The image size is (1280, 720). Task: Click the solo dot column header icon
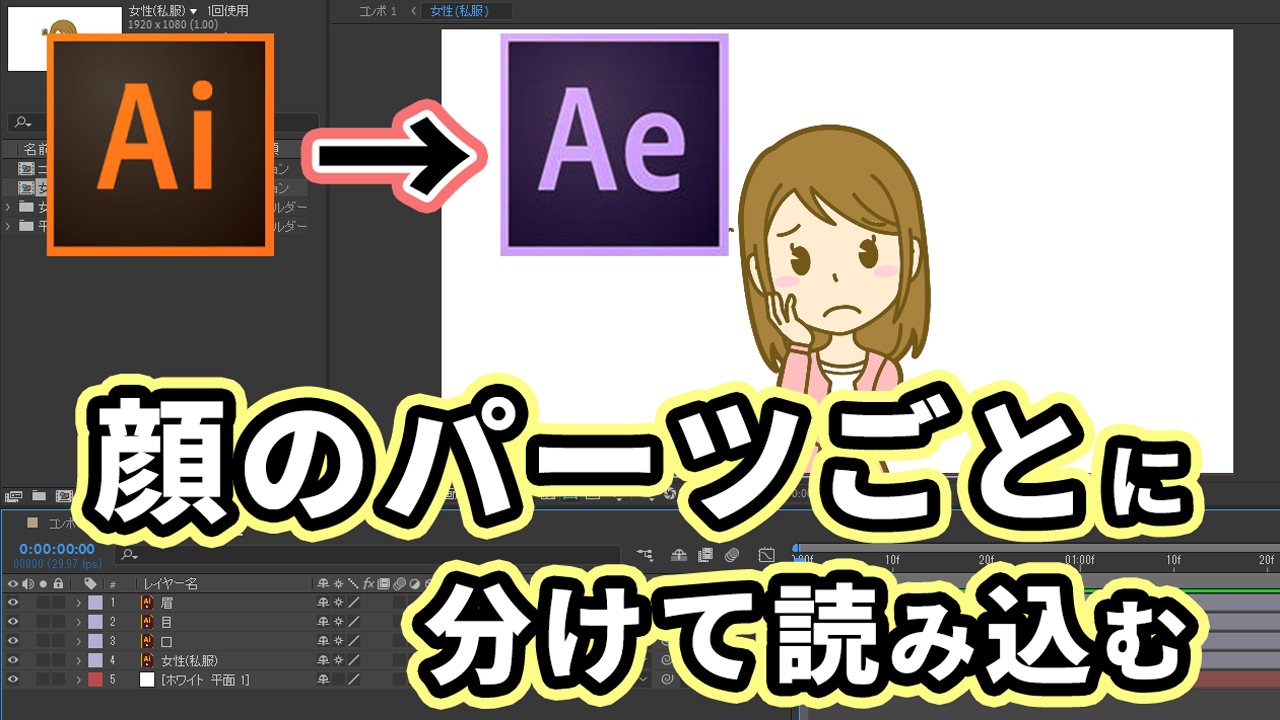[x=43, y=583]
